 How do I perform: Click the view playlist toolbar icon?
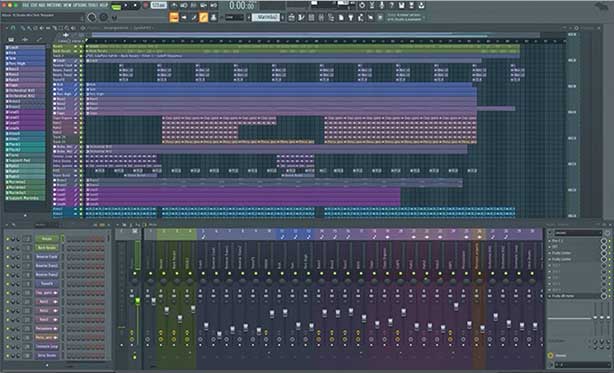292,18
